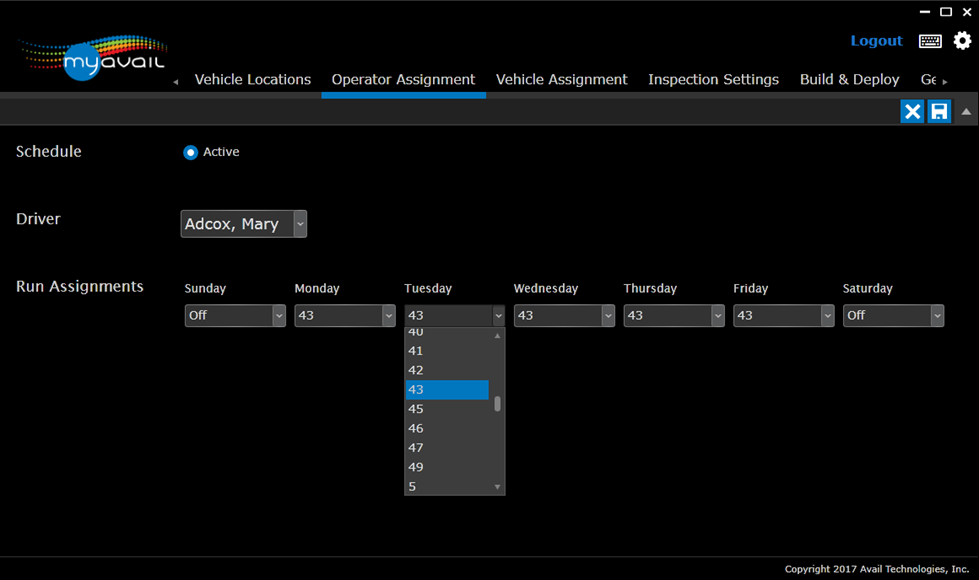Open the Inspection Settings tab
Screen dimensions: 979x580
click(713, 80)
